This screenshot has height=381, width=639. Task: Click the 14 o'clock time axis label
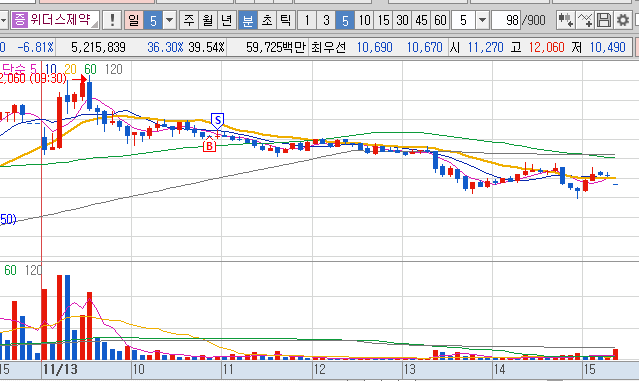pos(500,370)
